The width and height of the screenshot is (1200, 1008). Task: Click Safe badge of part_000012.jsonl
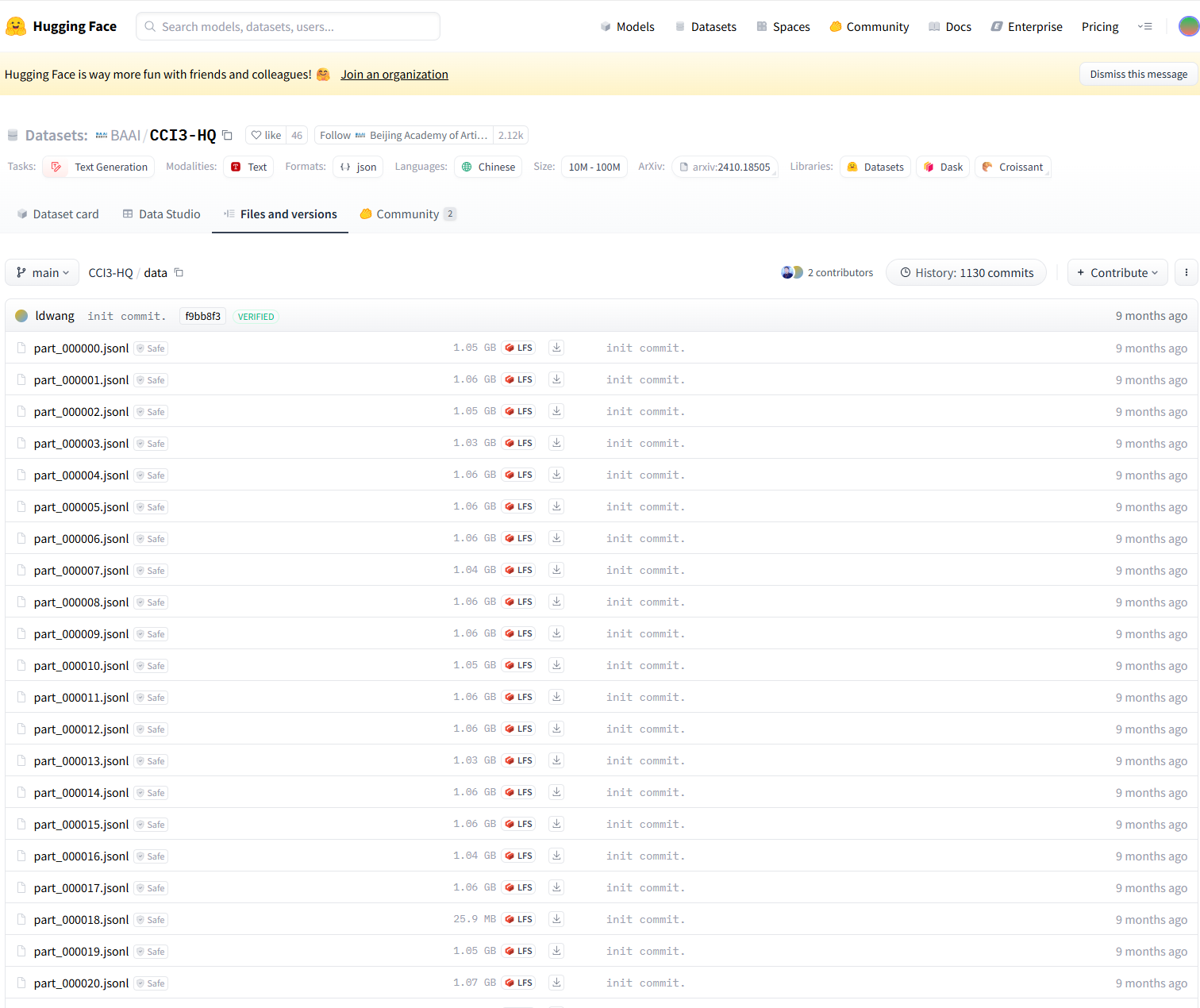[151, 729]
